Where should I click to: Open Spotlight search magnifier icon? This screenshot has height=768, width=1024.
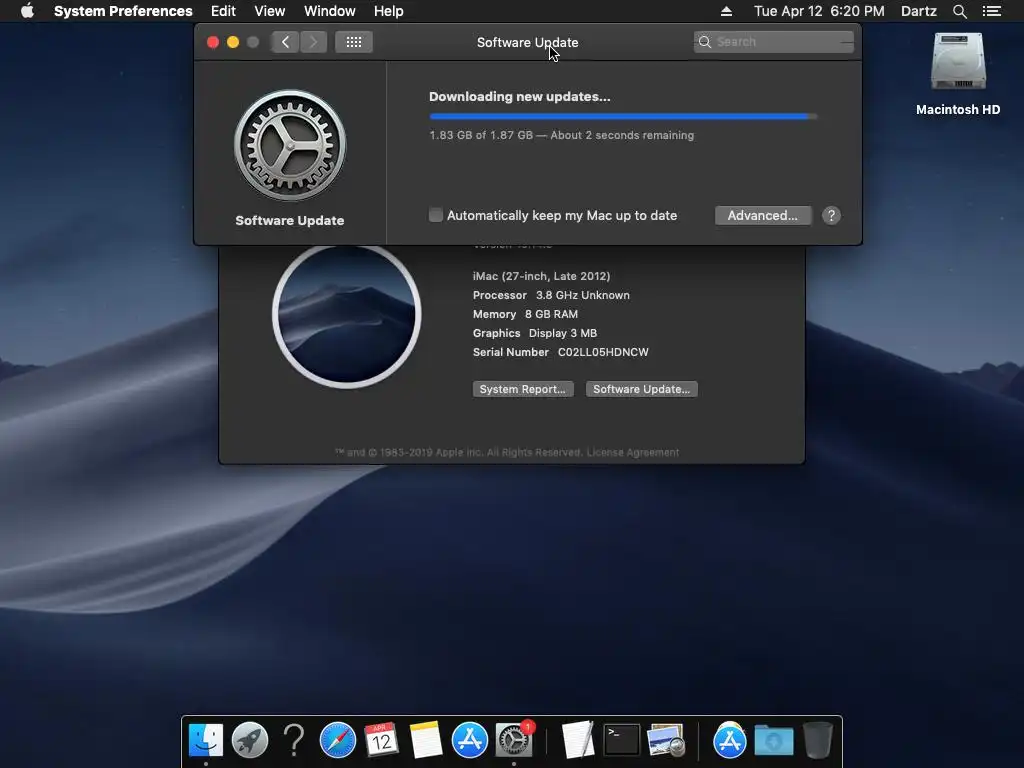pos(959,11)
